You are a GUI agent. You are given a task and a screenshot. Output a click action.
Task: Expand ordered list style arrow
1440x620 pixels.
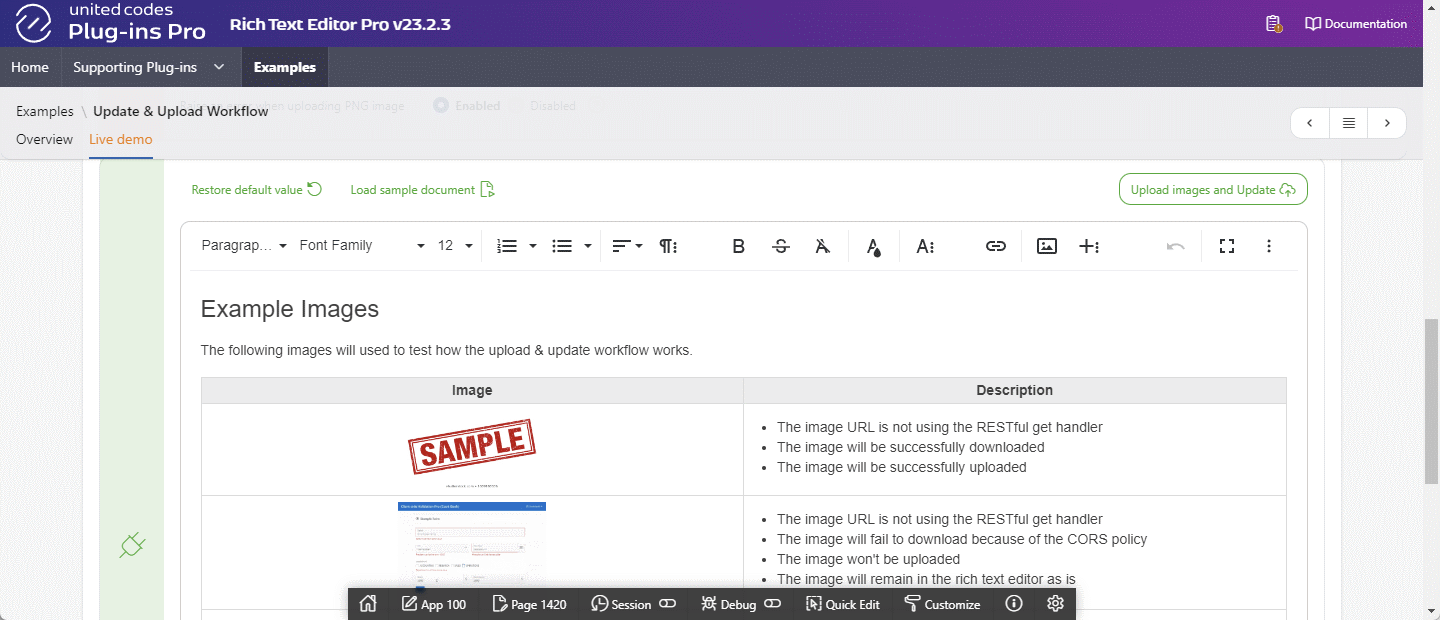coord(533,246)
